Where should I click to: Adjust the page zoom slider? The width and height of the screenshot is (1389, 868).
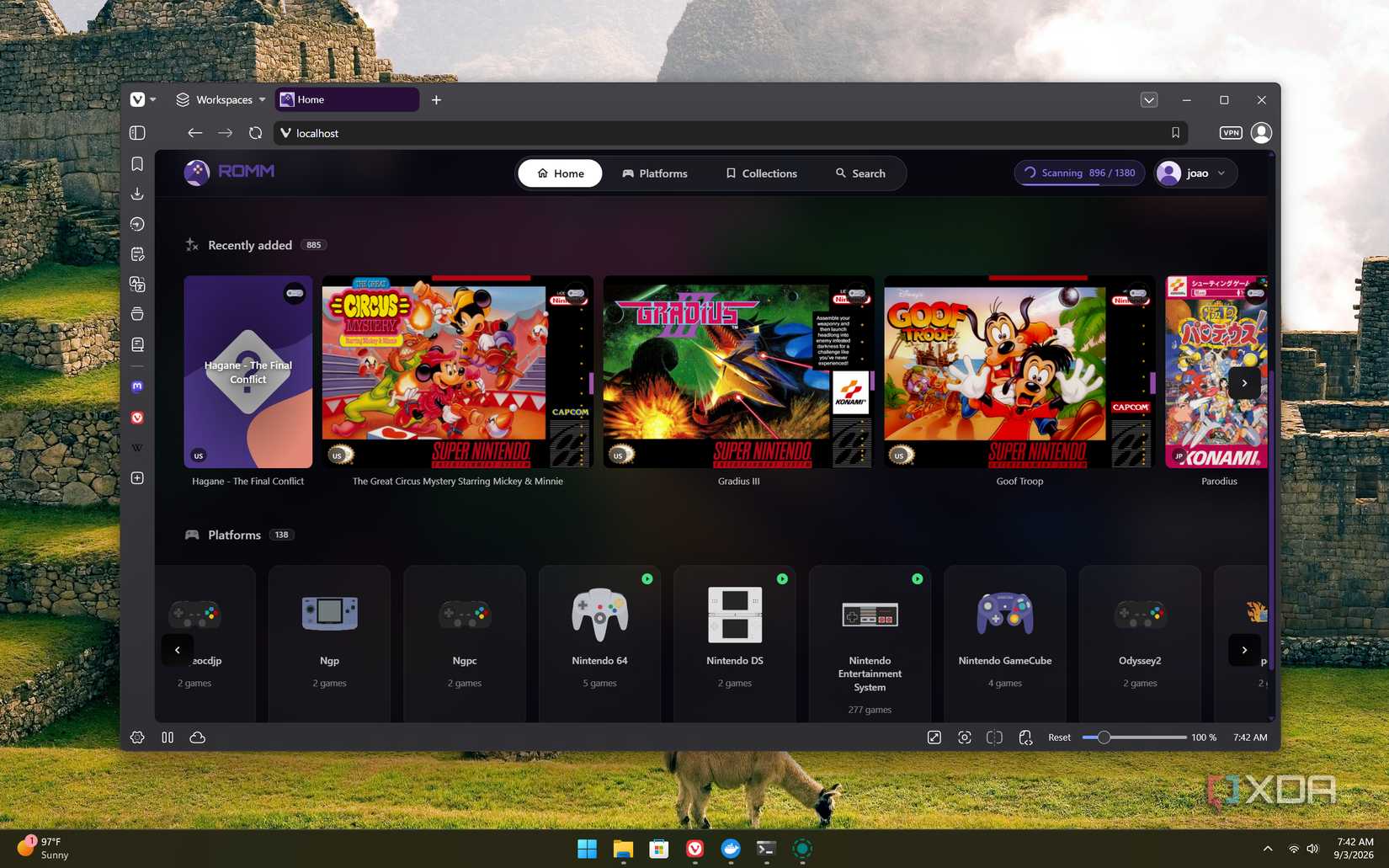(x=1135, y=738)
